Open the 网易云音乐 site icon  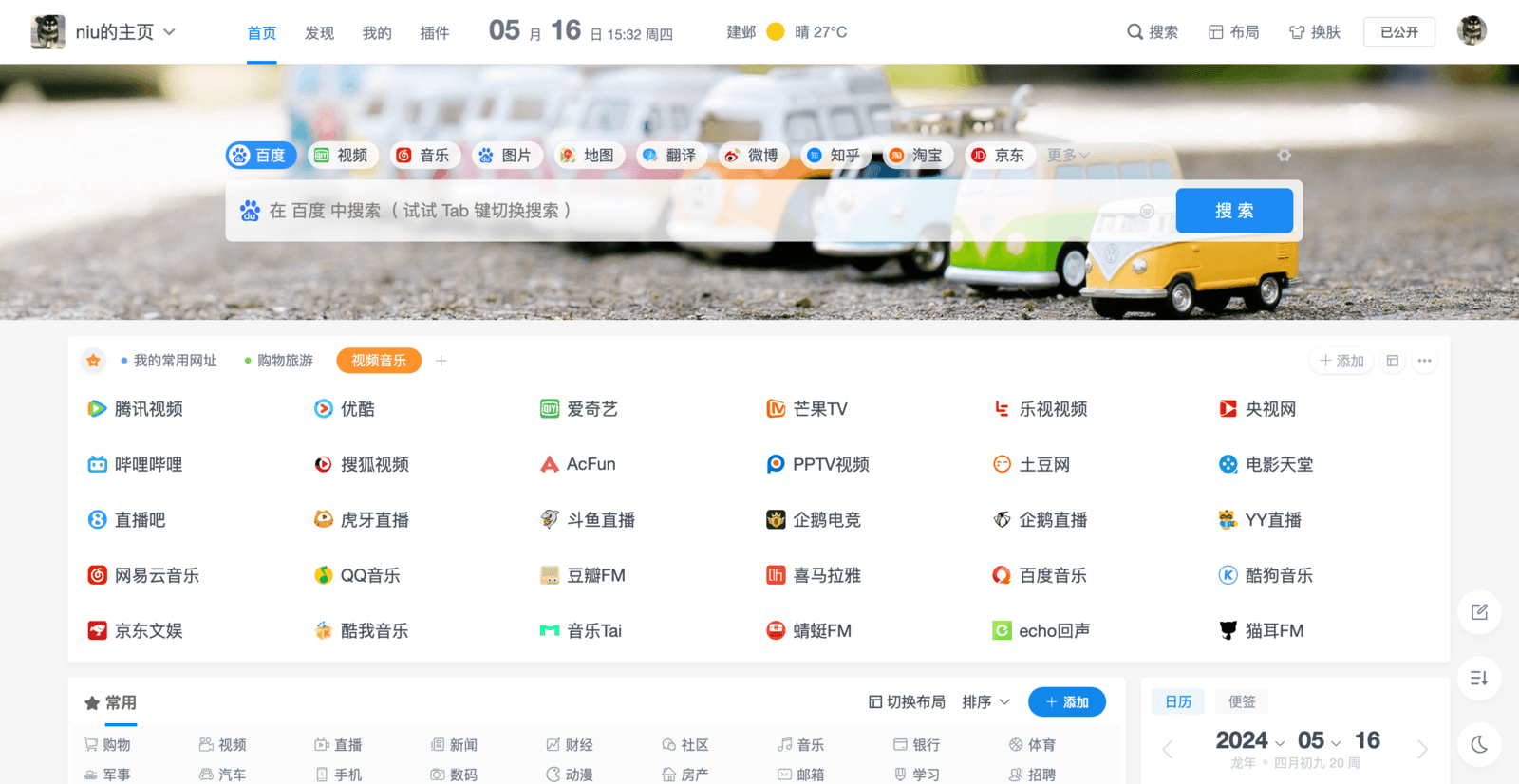click(97, 575)
